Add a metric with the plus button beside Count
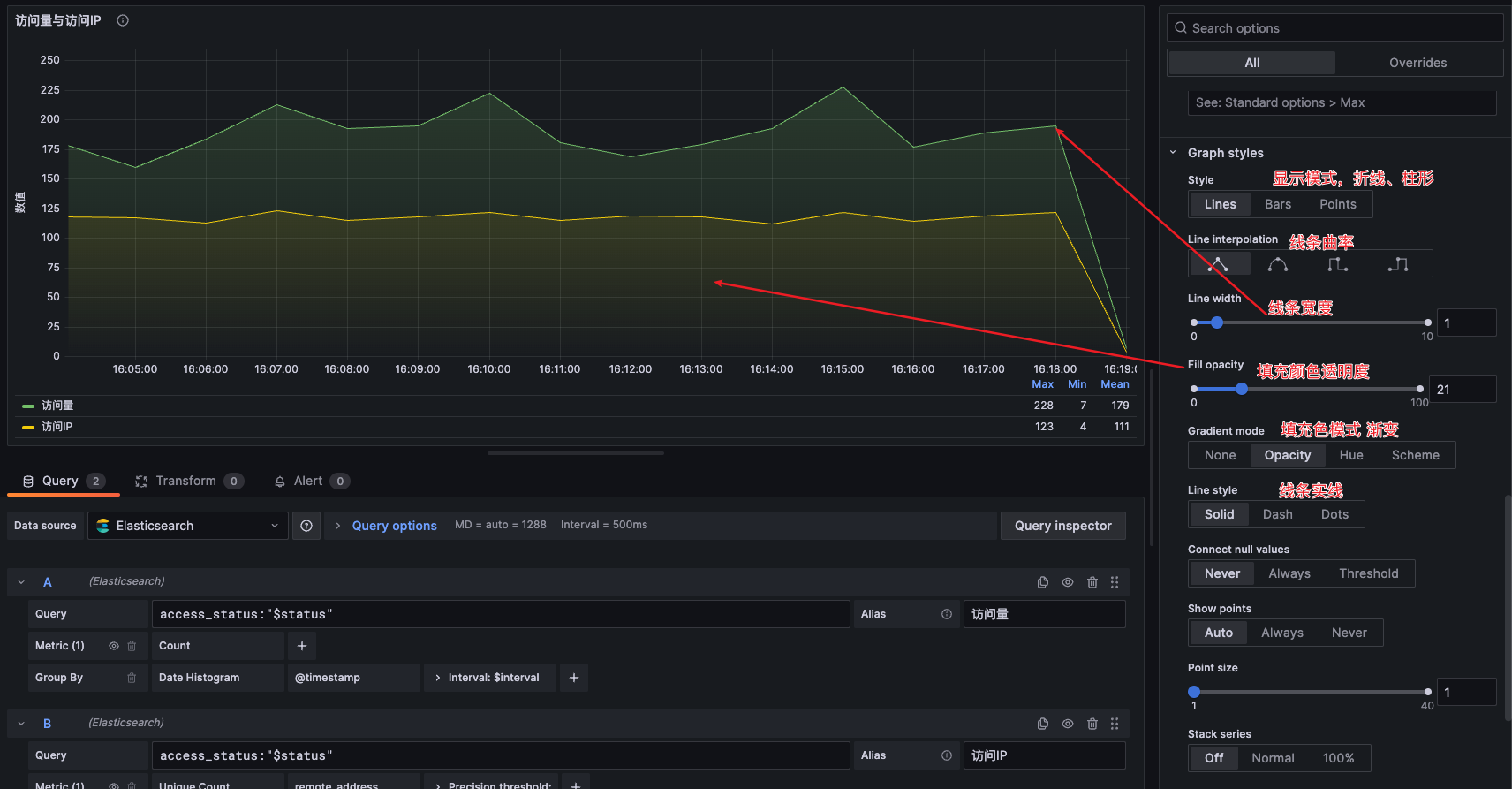Image resolution: width=1512 pixels, height=789 pixels. 302,646
